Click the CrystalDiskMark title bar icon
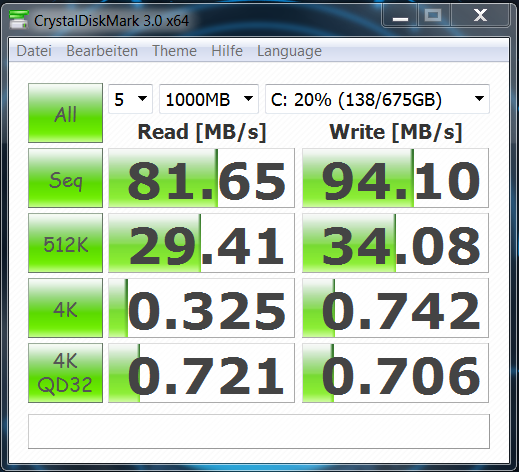The height and width of the screenshot is (472, 519). click(19, 20)
